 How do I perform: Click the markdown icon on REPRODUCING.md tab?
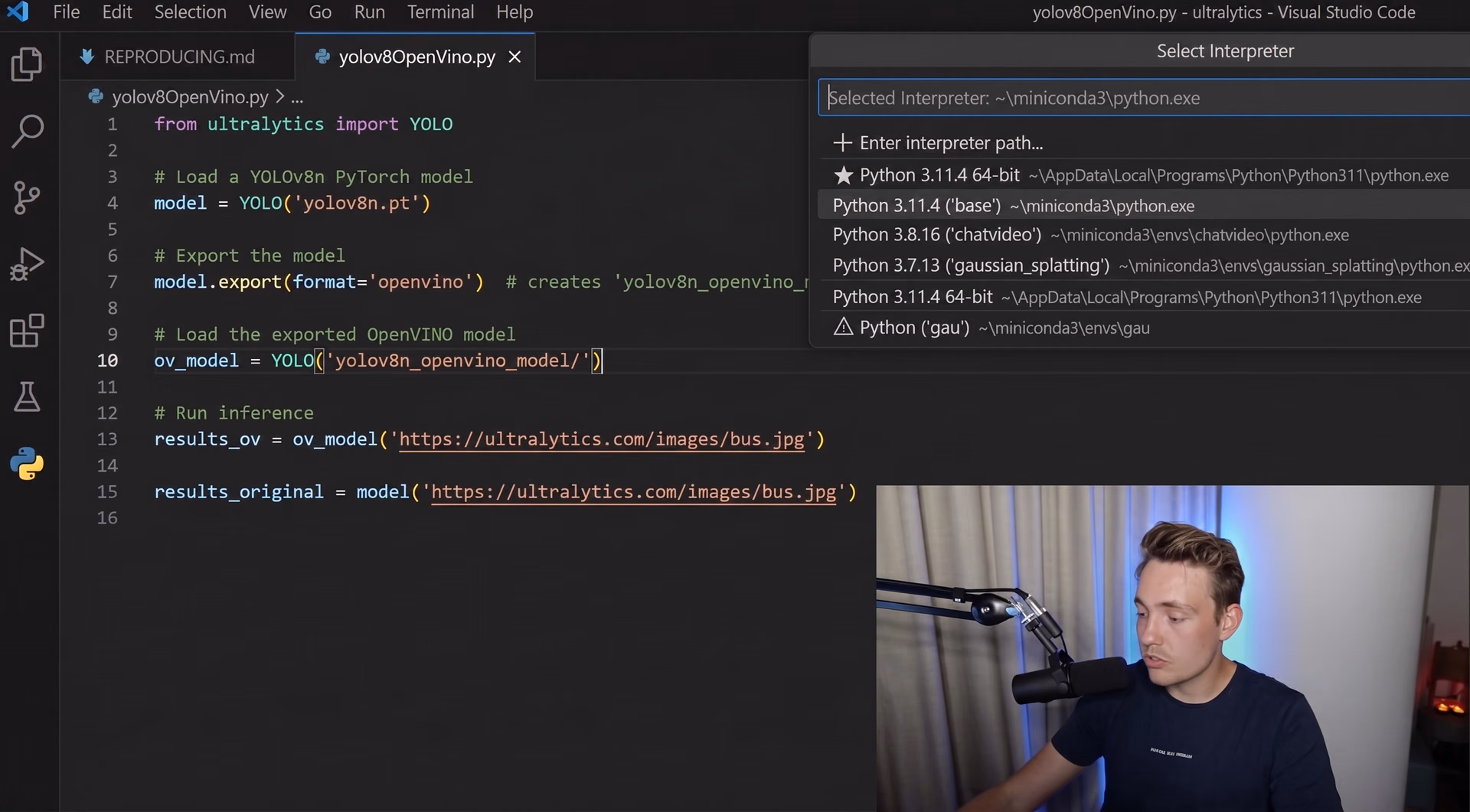click(87, 57)
